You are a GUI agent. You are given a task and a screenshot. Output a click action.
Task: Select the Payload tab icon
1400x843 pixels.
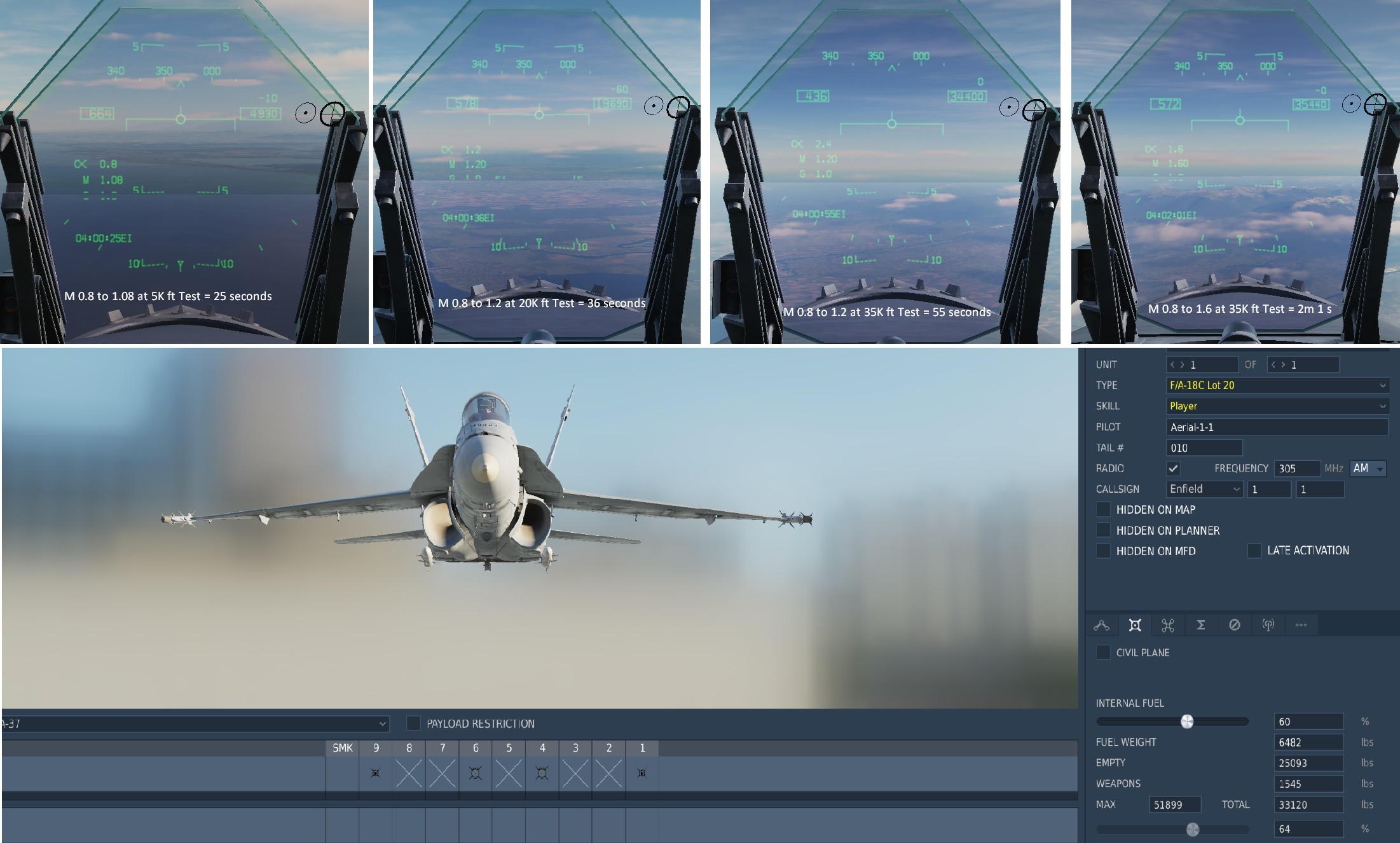click(1135, 626)
